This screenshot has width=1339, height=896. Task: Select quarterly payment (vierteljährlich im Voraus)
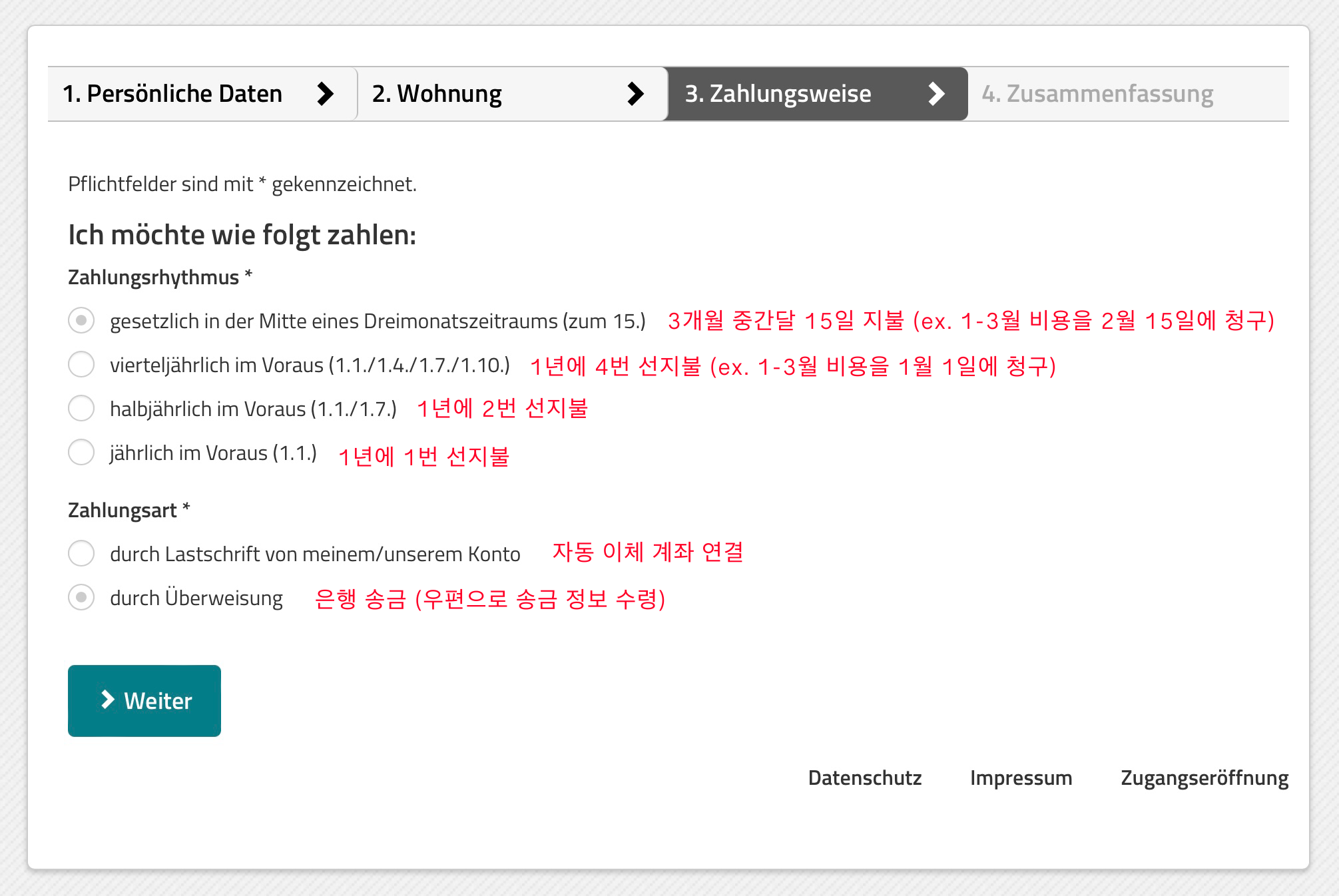(81, 364)
